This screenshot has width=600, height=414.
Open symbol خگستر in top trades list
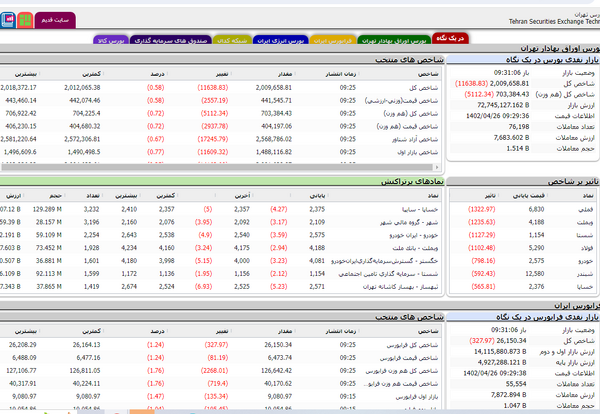385,261
